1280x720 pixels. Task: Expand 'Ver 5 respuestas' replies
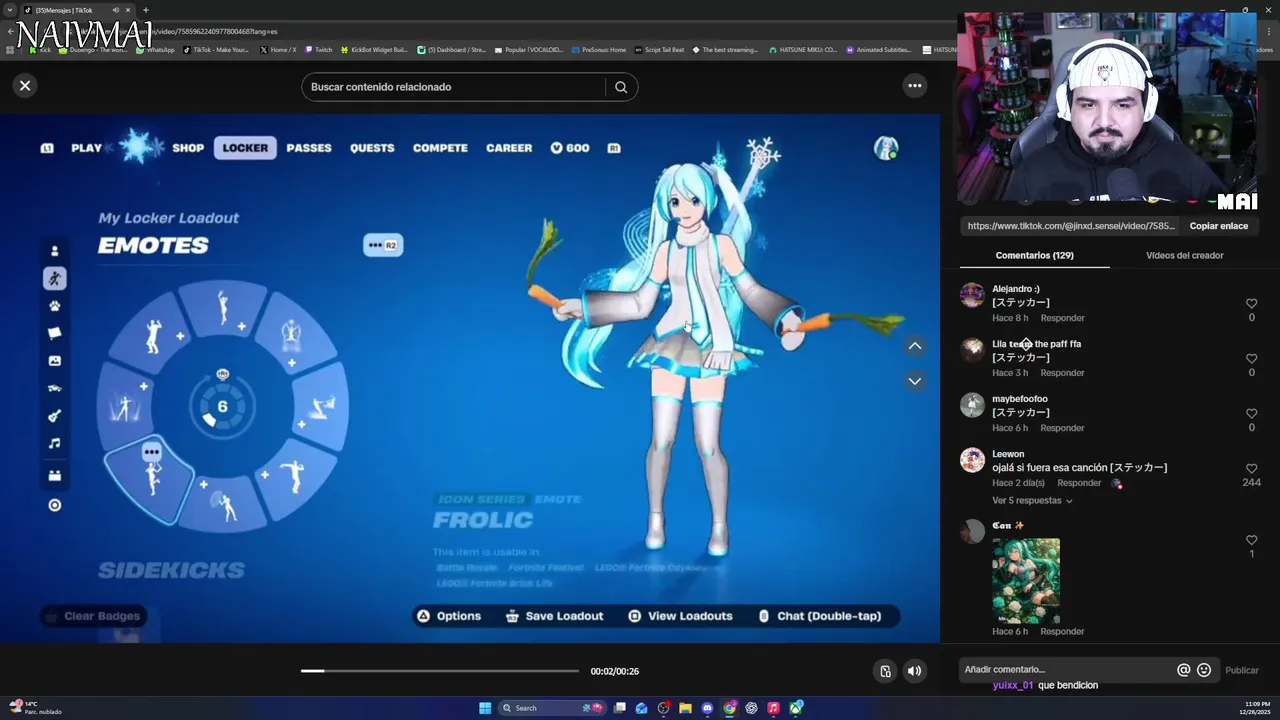tap(1032, 501)
